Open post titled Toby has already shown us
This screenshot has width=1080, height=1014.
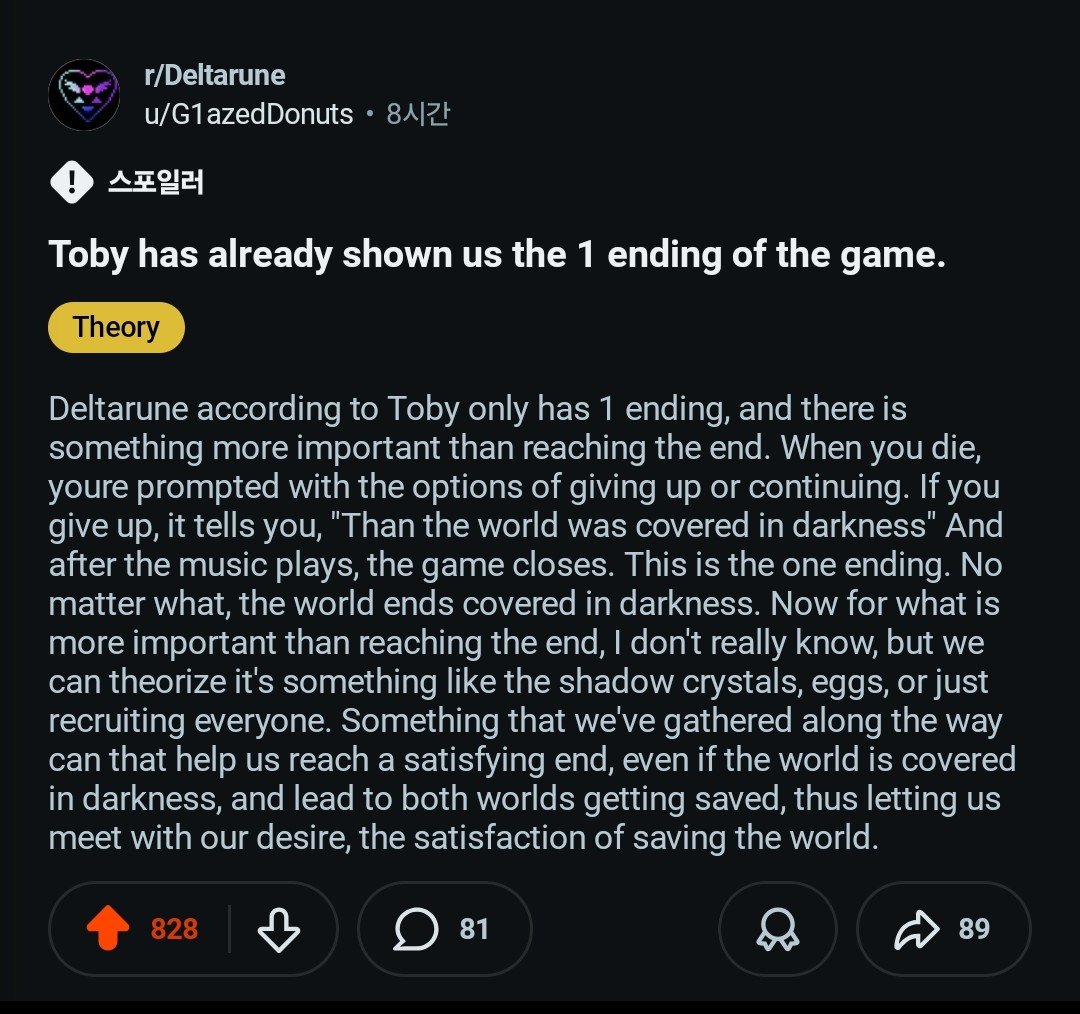[x=497, y=254]
